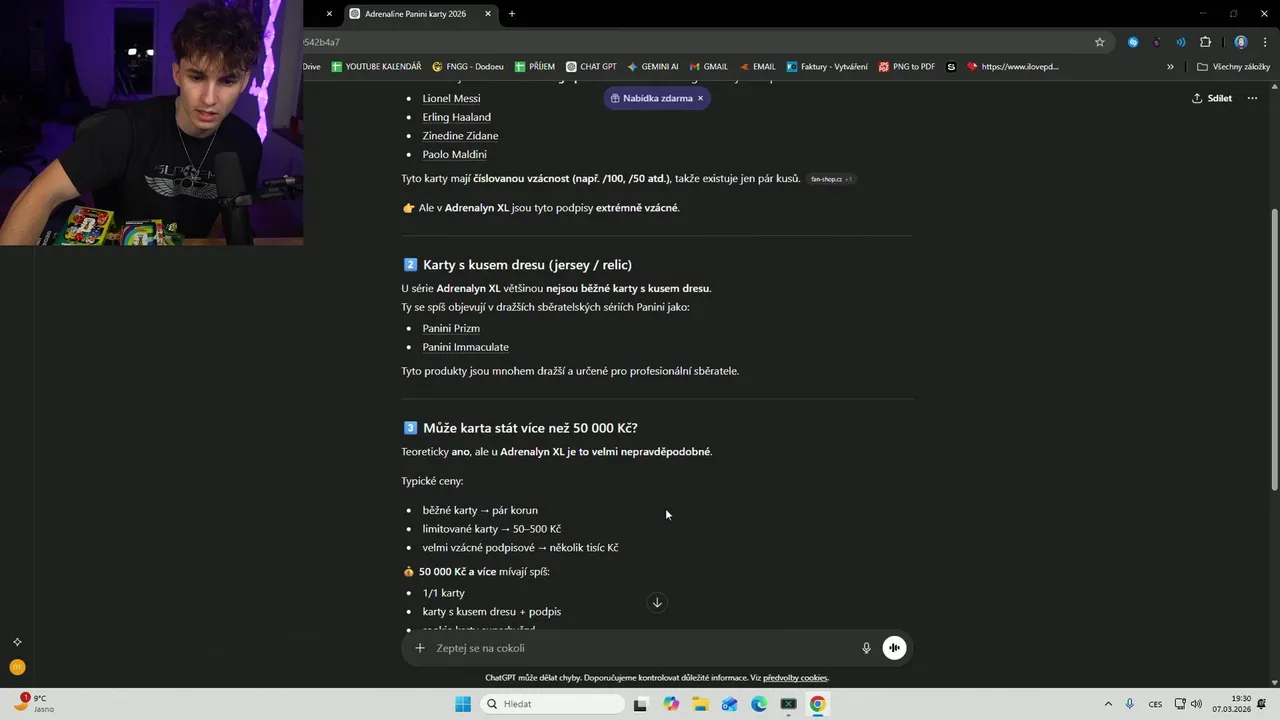Click the microphone dictation icon in composer
The image size is (1280, 720).
[866, 648]
